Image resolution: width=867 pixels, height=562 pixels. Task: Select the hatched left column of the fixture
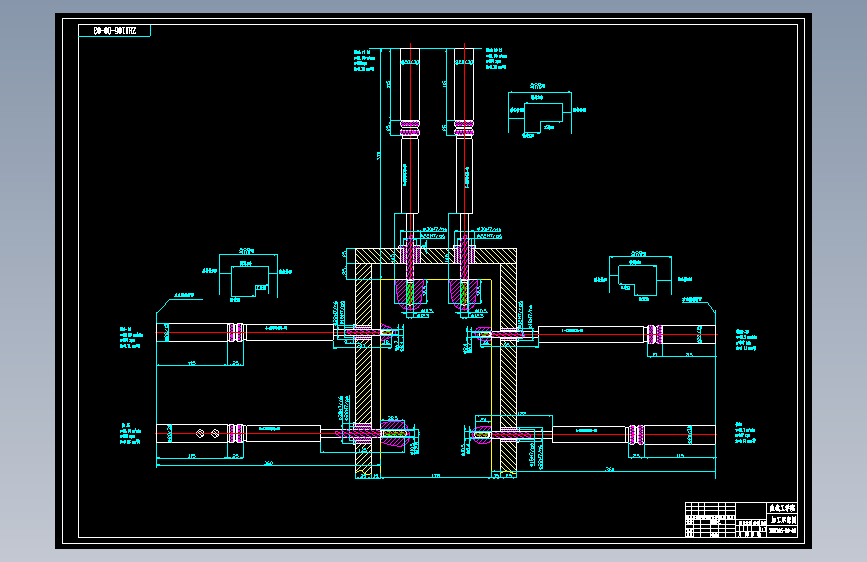pos(363,370)
